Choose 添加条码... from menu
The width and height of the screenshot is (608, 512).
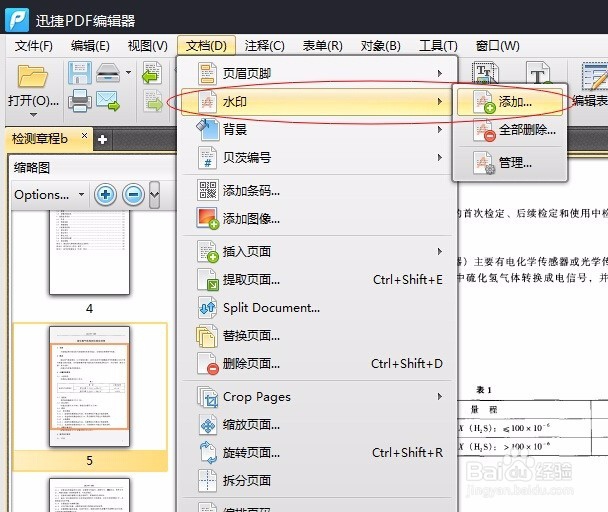(316, 190)
